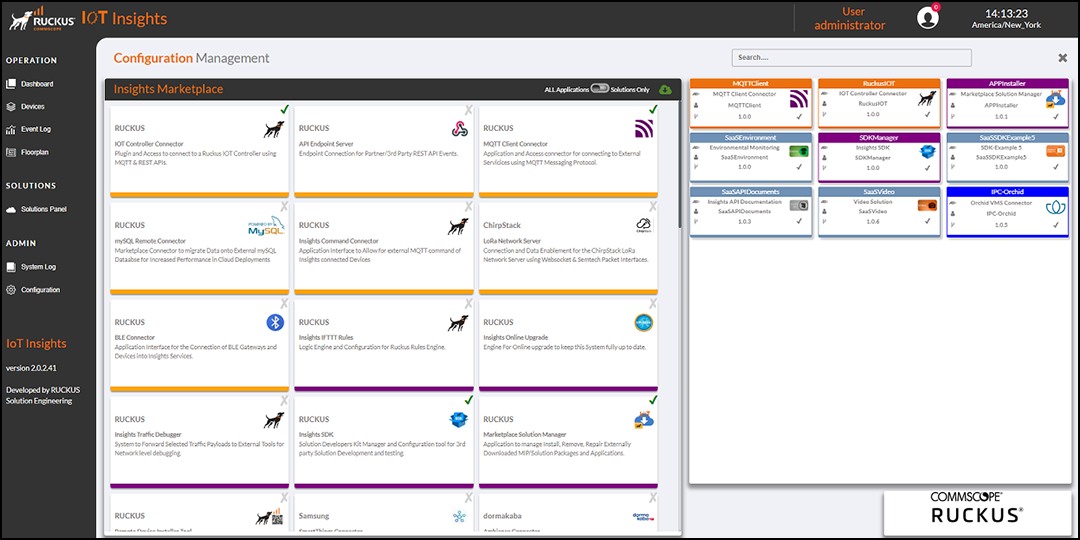The height and width of the screenshot is (540, 1080).
Task: Click the API Endpoint Server webhook icon
Action: click(459, 129)
